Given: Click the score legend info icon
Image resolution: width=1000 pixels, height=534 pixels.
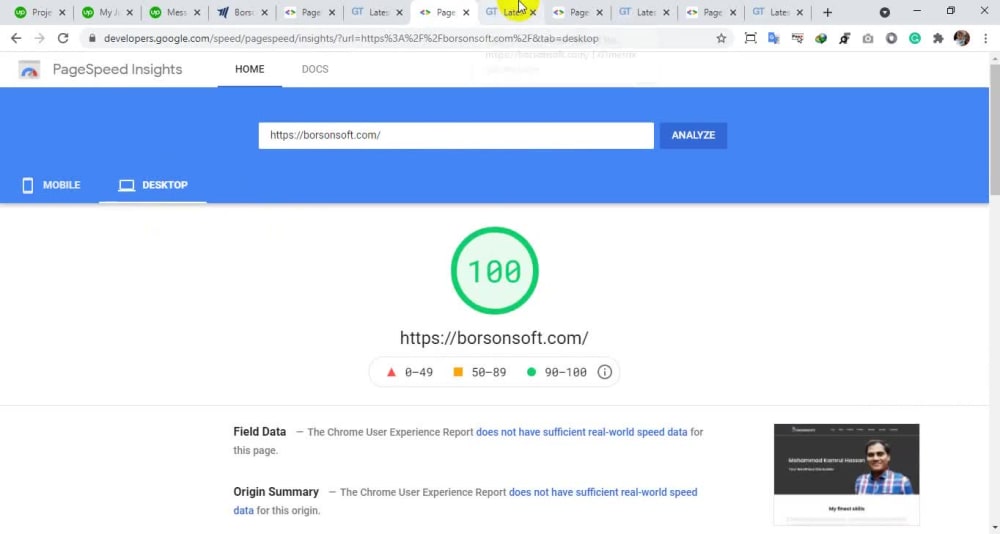Looking at the screenshot, I should tap(605, 372).
